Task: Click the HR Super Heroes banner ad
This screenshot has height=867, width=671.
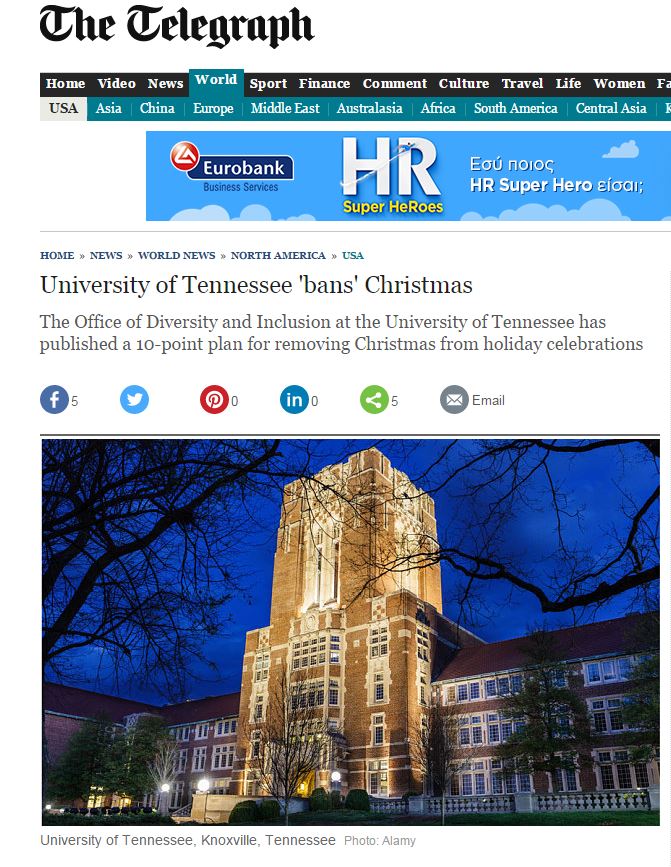Action: pyautogui.click(x=408, y=176)
